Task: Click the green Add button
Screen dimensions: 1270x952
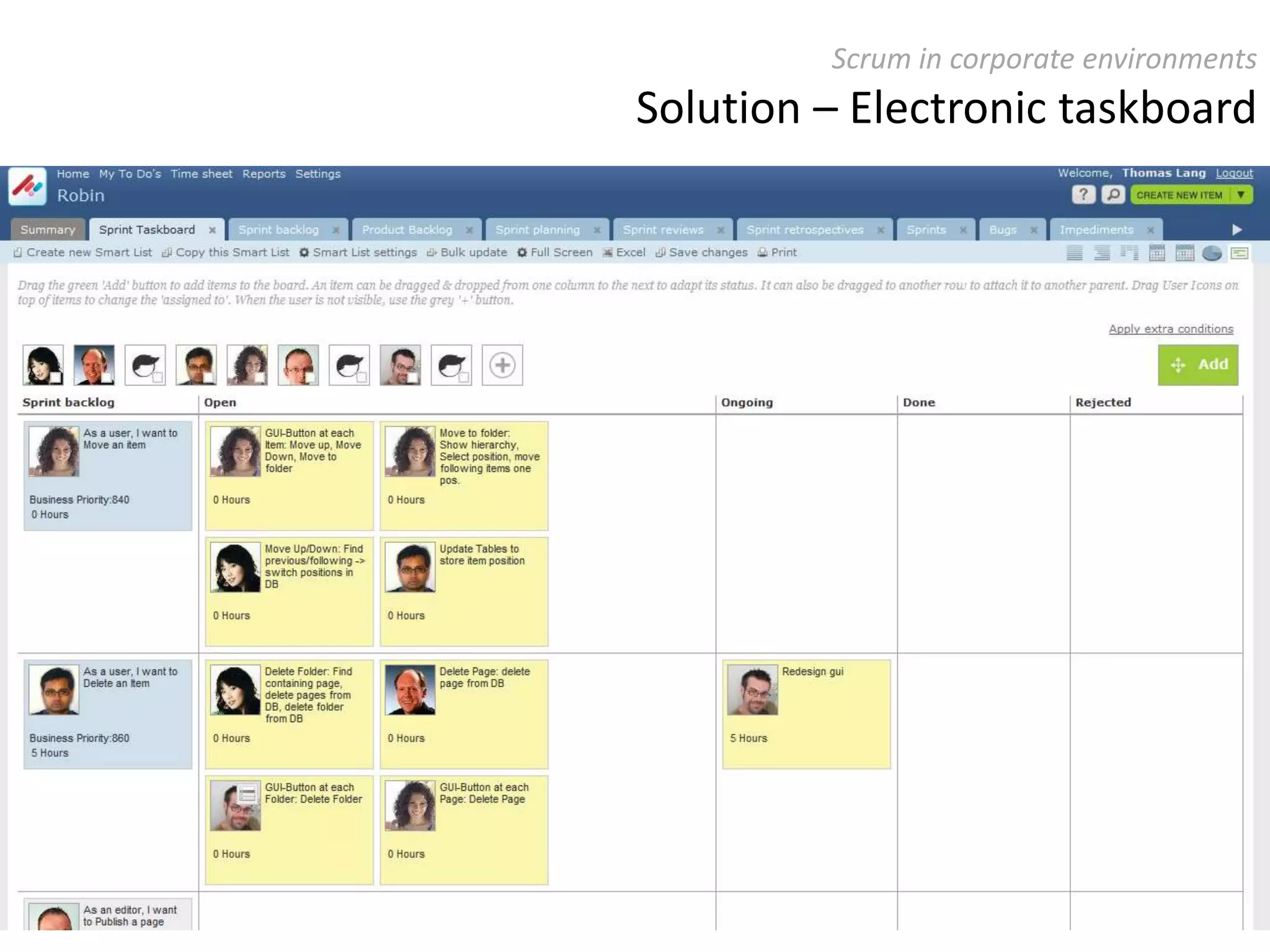Action: pos(1197,364)
